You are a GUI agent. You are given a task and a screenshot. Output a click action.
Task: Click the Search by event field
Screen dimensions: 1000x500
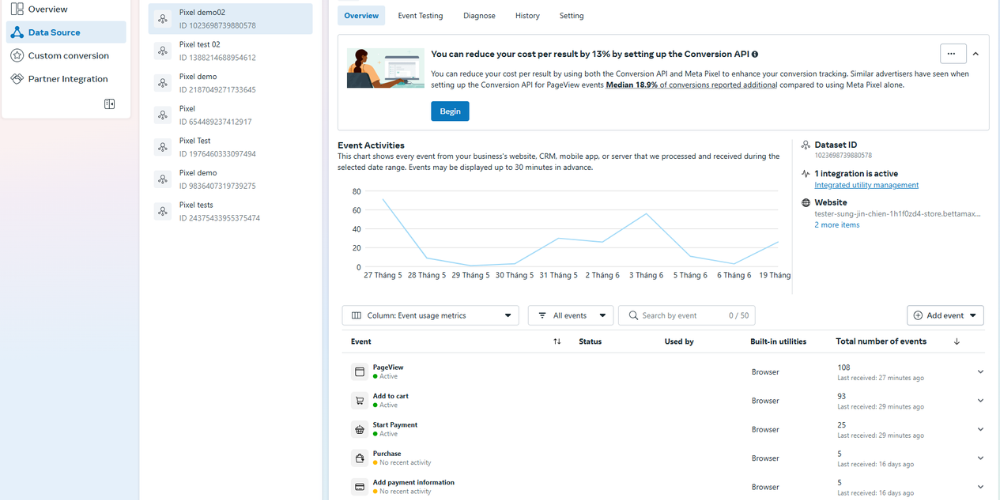coord(687,315)
